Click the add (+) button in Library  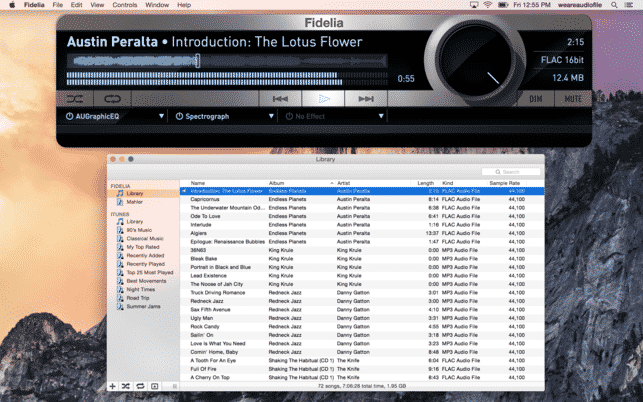click(x=112, y=385)
